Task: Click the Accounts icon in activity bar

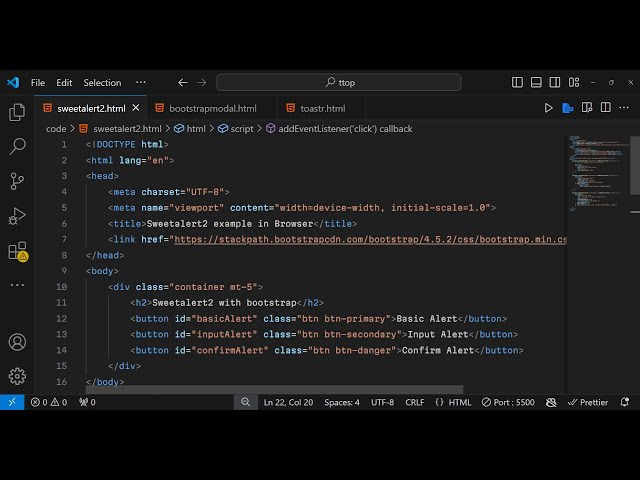Action: coord(17,342)
